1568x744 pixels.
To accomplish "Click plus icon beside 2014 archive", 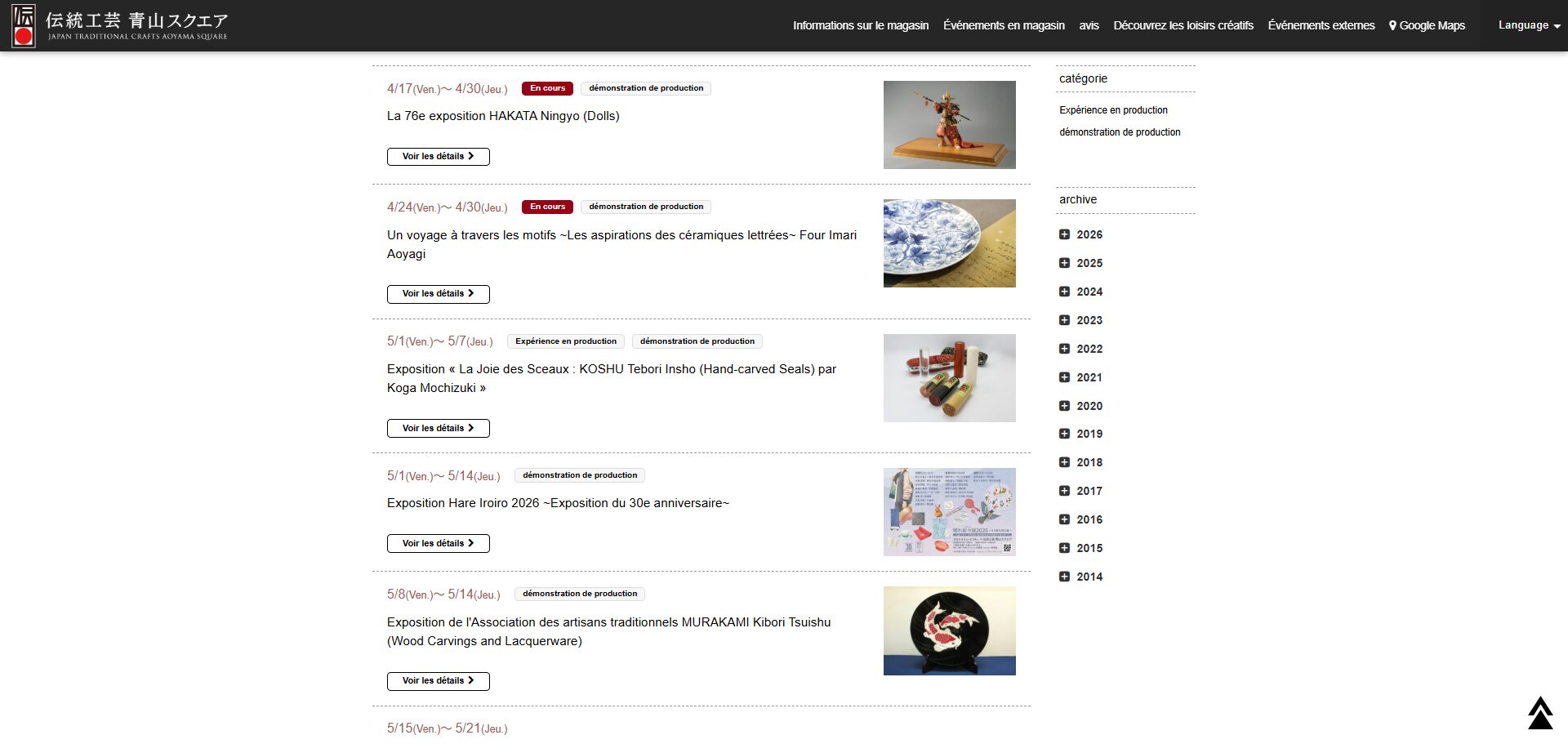I will point(1064,577).
